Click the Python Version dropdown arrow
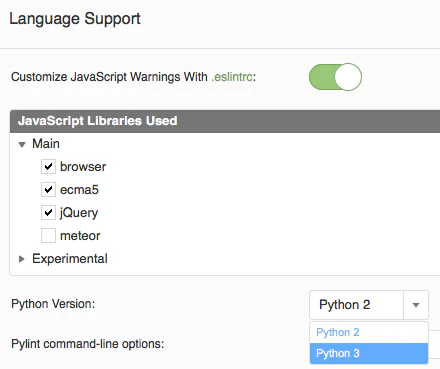440x369 pixels. pos(416,305)
